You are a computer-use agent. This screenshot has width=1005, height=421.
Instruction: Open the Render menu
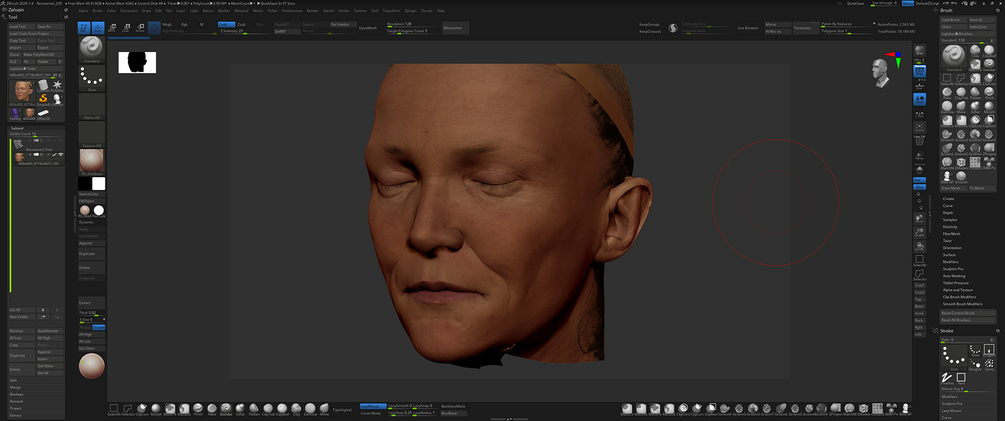(x=312, y=11)
